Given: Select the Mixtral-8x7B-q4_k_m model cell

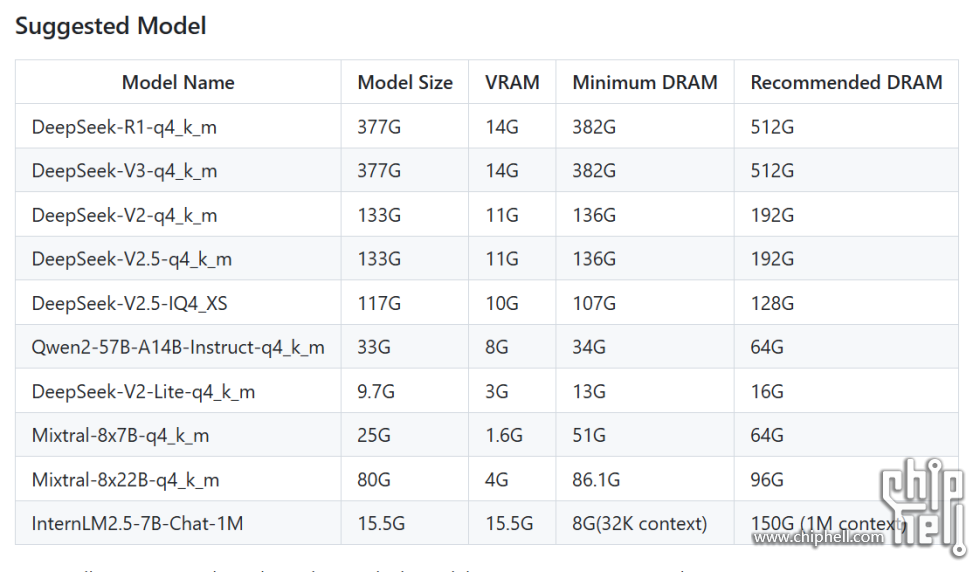Looking at the screenshot, I should point(121,436).
